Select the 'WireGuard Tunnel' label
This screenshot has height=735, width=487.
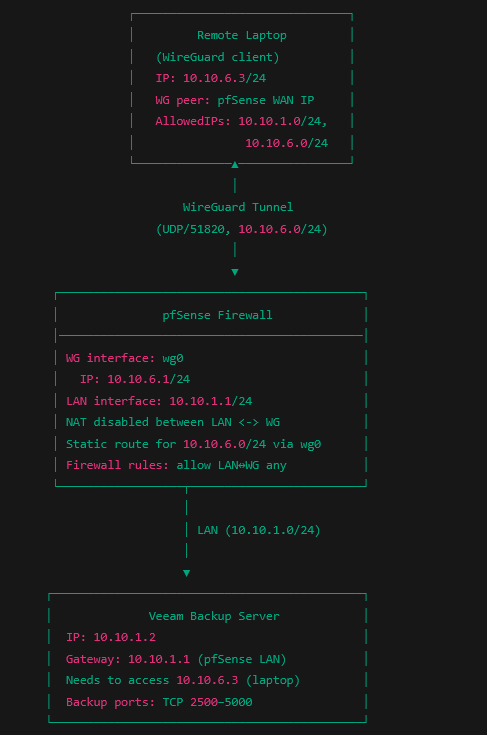tap(238, 207)
